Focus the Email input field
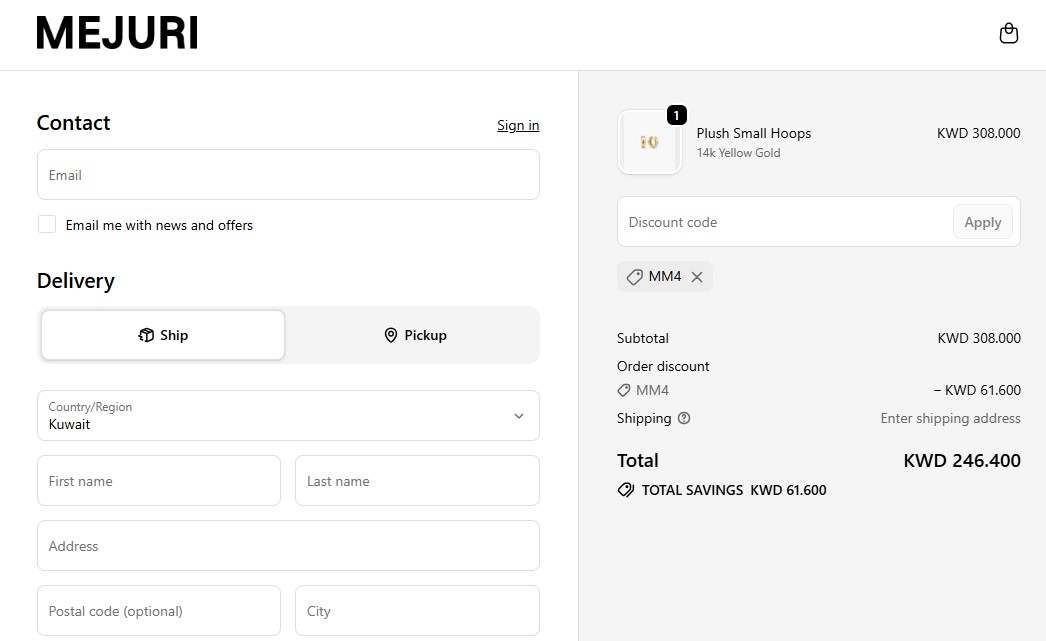The image size is (1046, 641). (x=288, y=175)
